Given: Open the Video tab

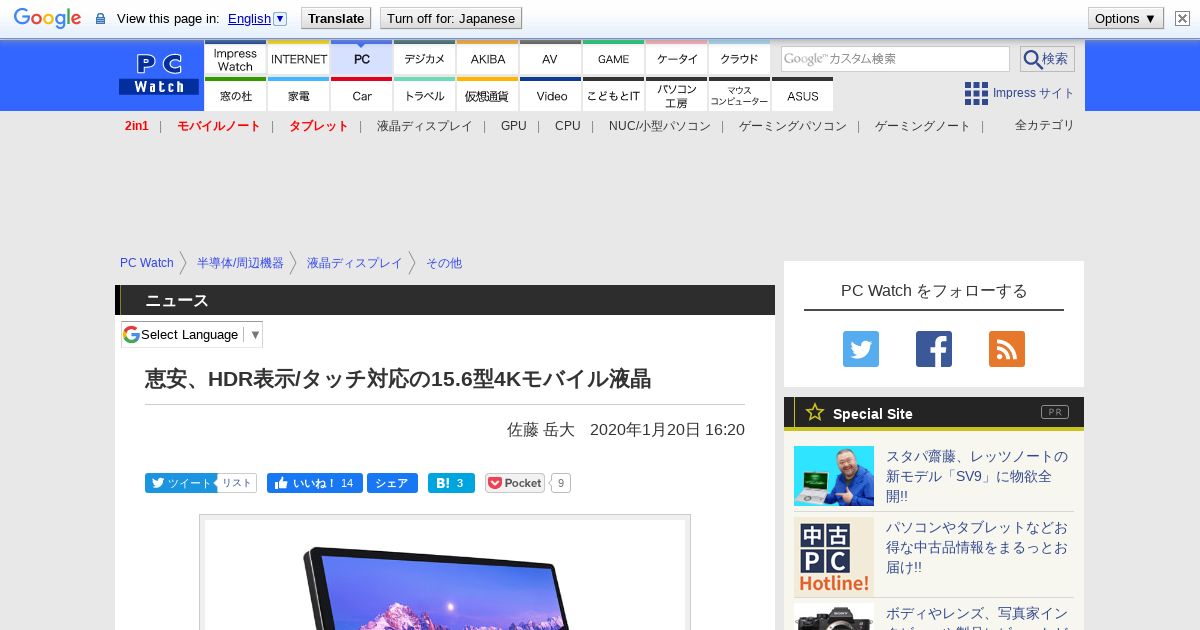Looking at the screenshot, I should click(x=550, y=95).
